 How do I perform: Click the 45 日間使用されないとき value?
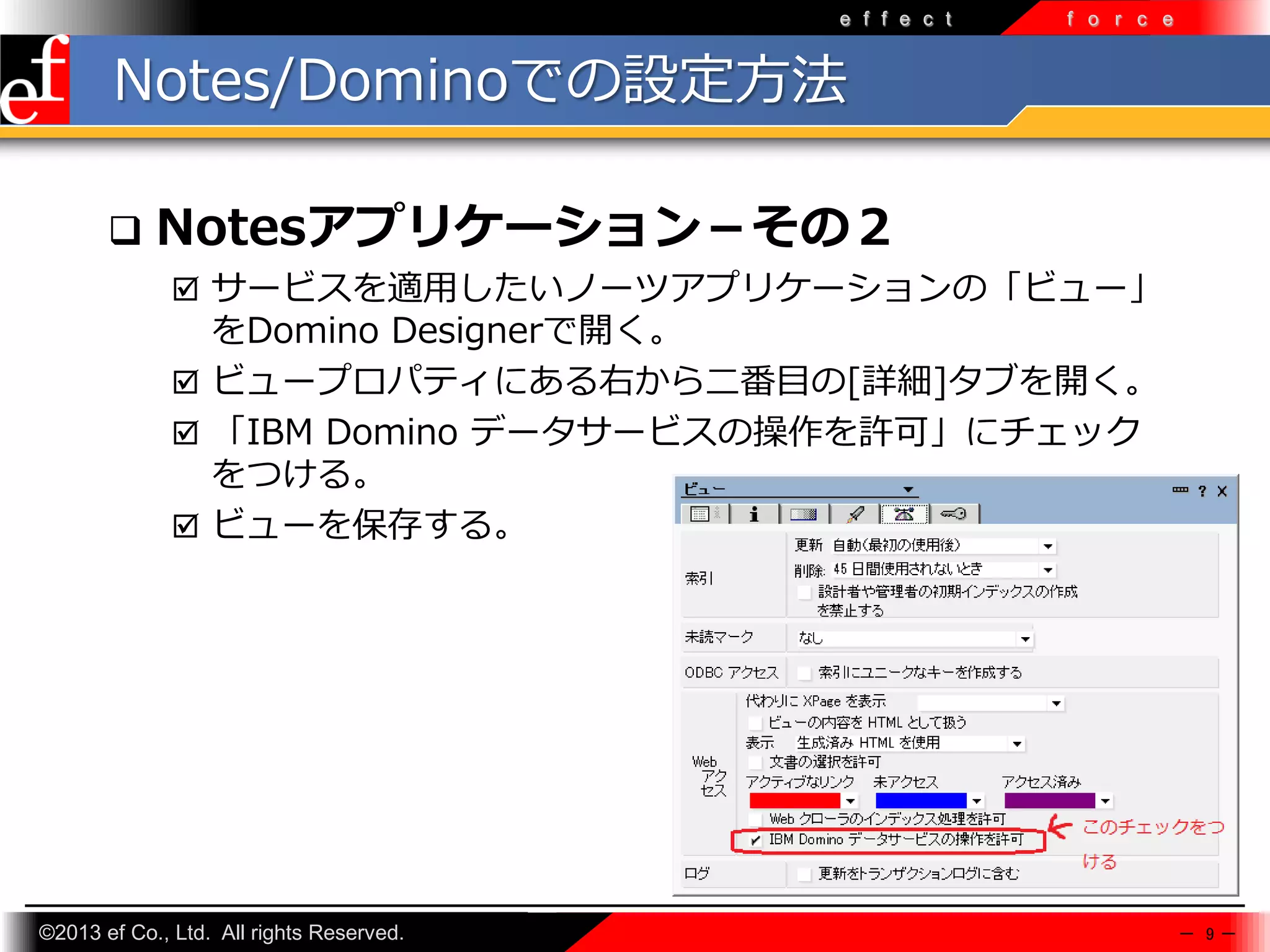point(908,569)
